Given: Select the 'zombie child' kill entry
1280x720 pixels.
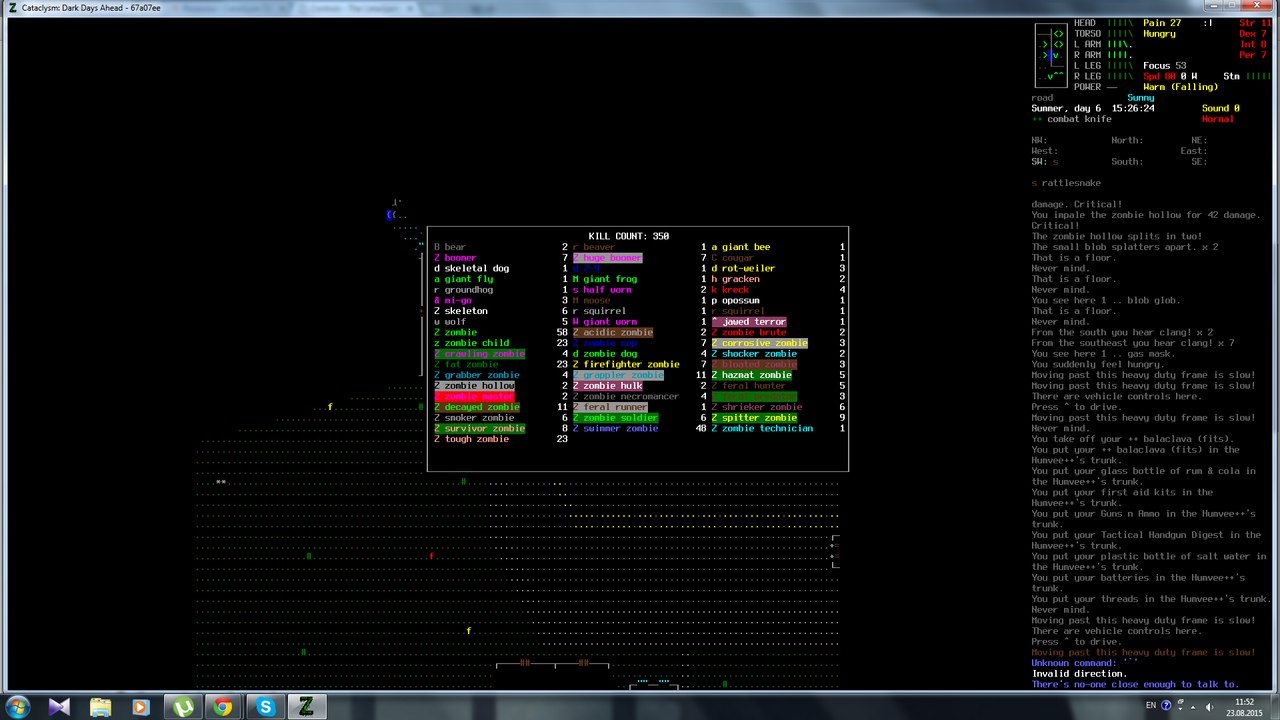Looking at the screenshot, I should tap(471, 343).
